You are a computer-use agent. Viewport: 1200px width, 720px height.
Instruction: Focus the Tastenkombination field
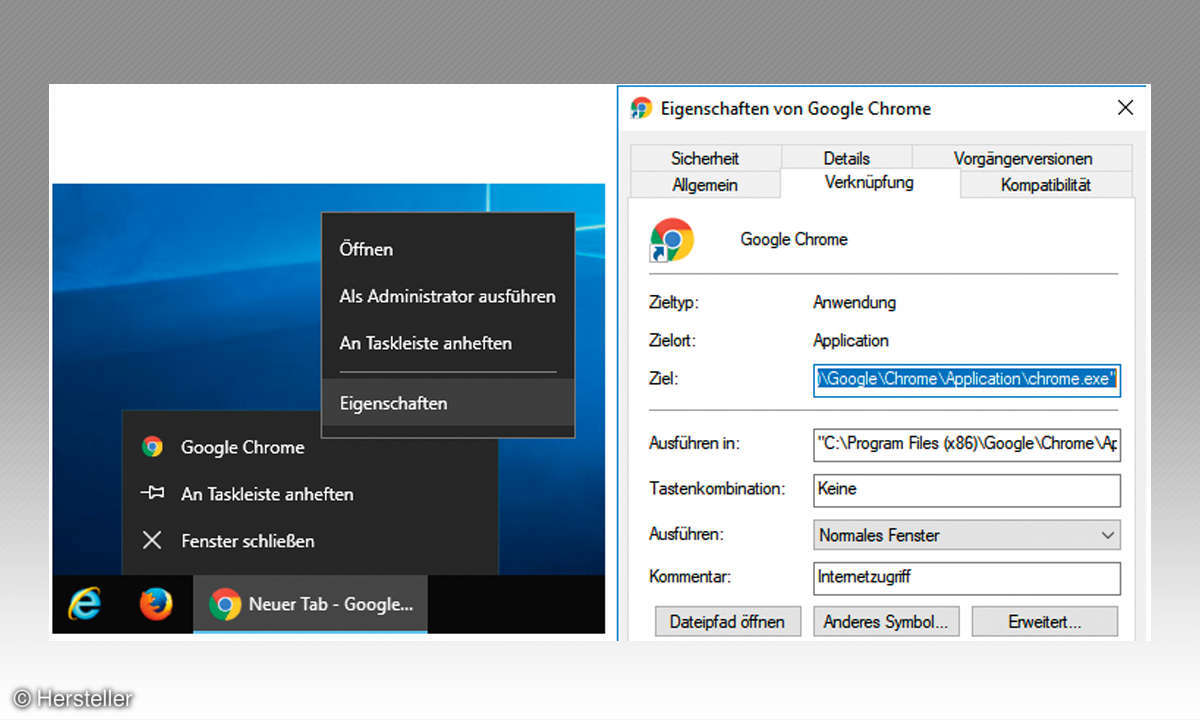967,490
